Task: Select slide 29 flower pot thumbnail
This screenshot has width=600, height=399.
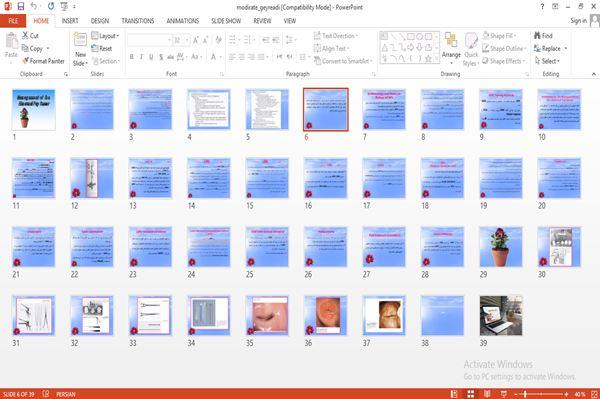Action: point(501,247)
